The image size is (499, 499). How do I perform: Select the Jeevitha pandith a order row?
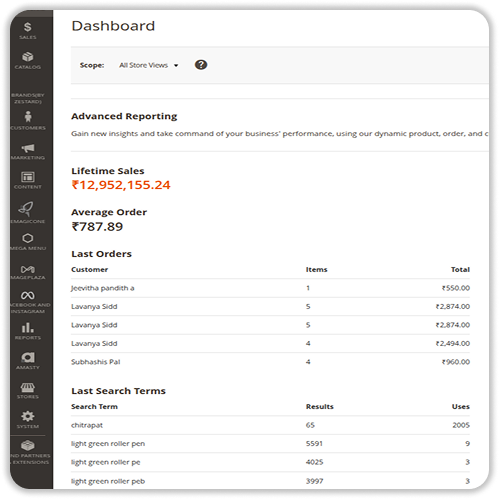pyautogui.click(x=270, y=288)
